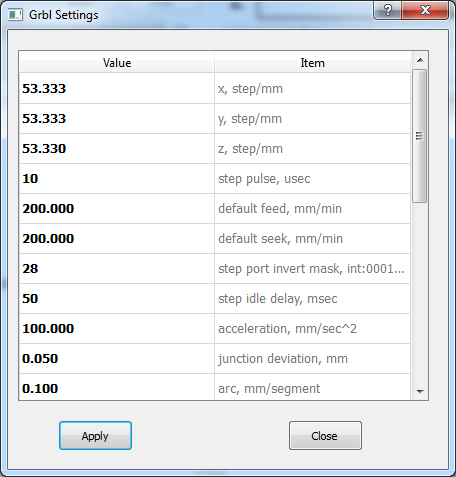The width and height of the screenshot is (456, 477).
Task: Click the Close button
Action: (325, 435)
